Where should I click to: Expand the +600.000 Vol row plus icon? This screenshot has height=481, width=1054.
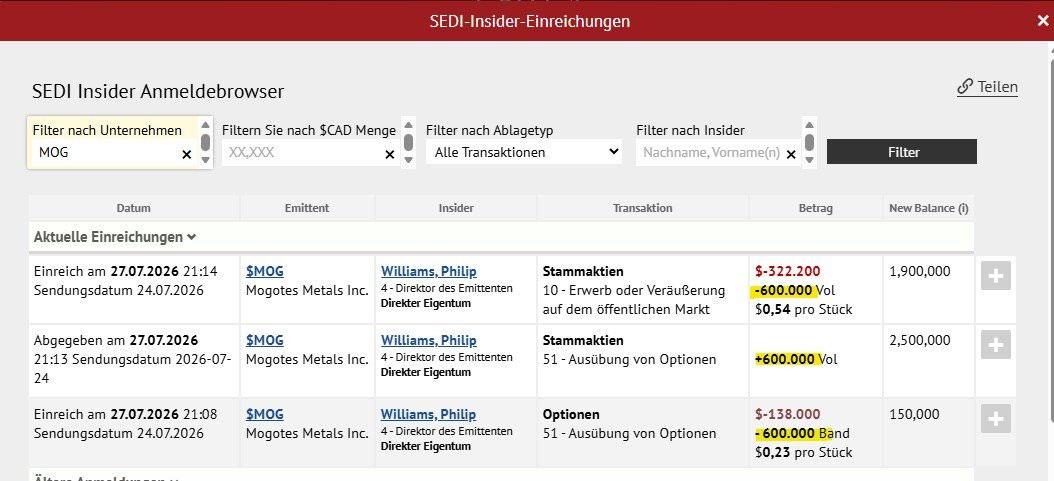pos(996,345)
